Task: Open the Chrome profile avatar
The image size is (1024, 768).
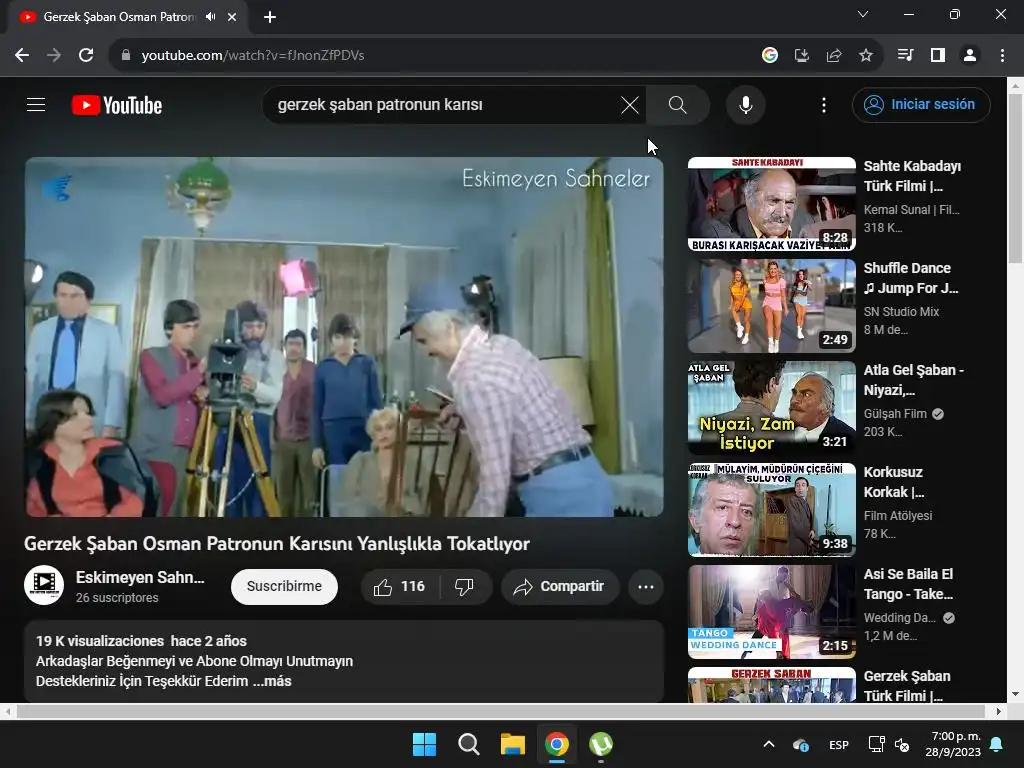Action: click(x=970, y=55)
